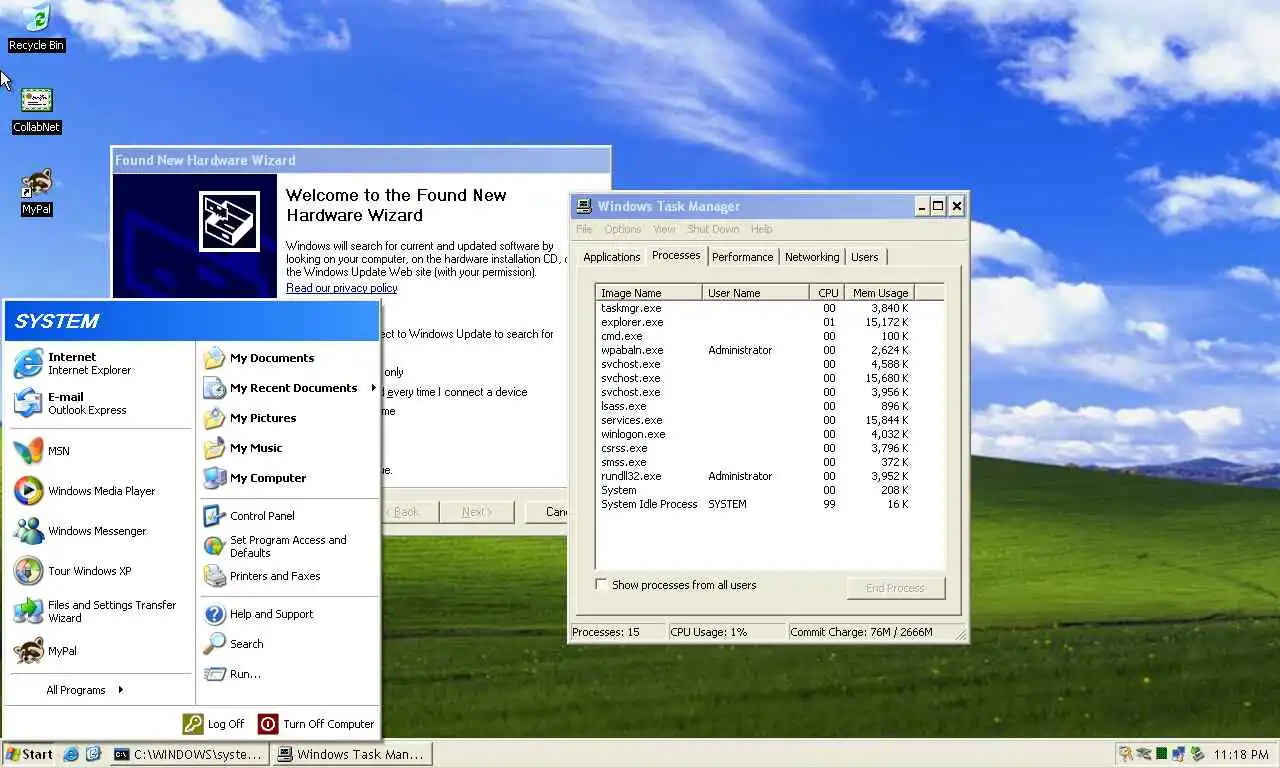Open Printers and Faxes icon
This screenshot has width=1280, height=768.
214,576
